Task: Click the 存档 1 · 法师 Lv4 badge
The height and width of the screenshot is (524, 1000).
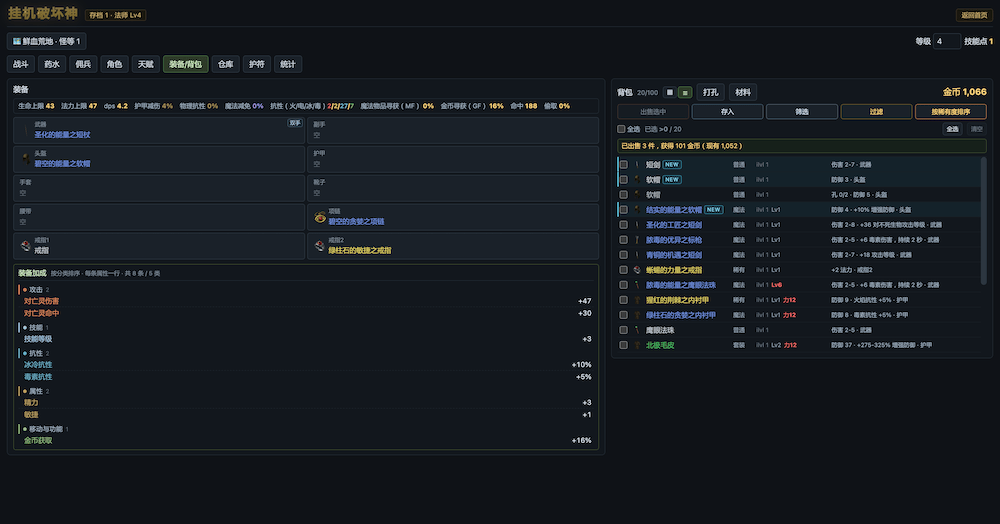Action: (x=115, y=15)
